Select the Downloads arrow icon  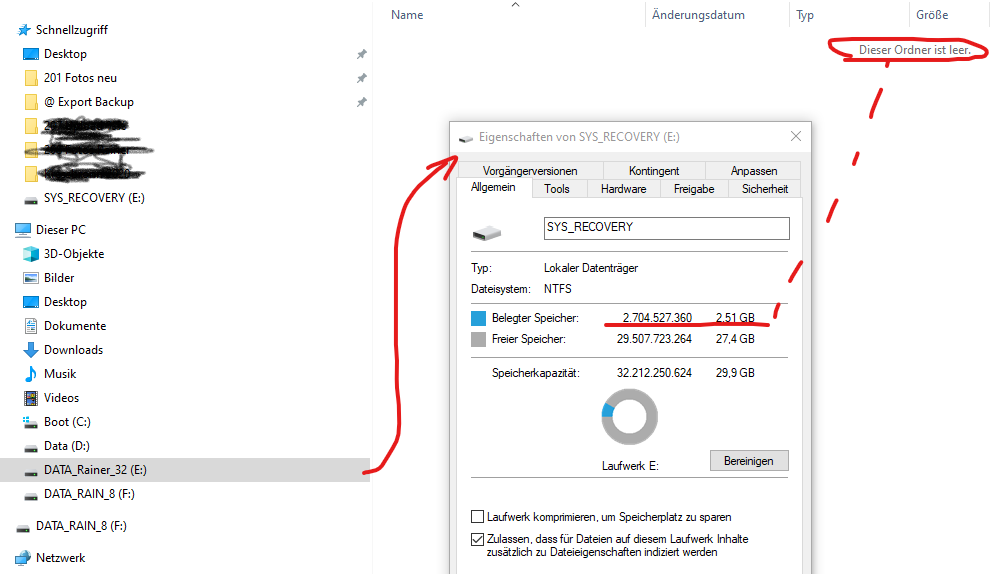pos(30,350)
